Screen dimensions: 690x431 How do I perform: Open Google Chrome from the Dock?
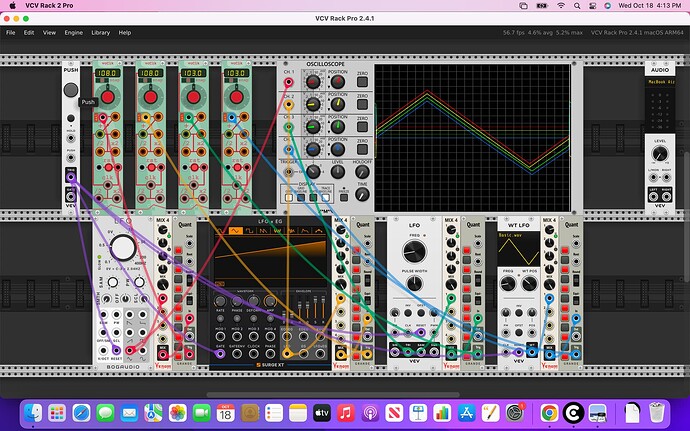click(x=549, y=413)
